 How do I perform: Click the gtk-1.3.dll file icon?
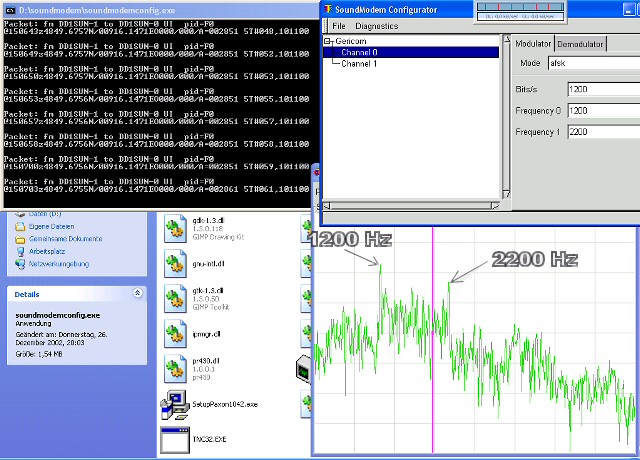(176, 298)
